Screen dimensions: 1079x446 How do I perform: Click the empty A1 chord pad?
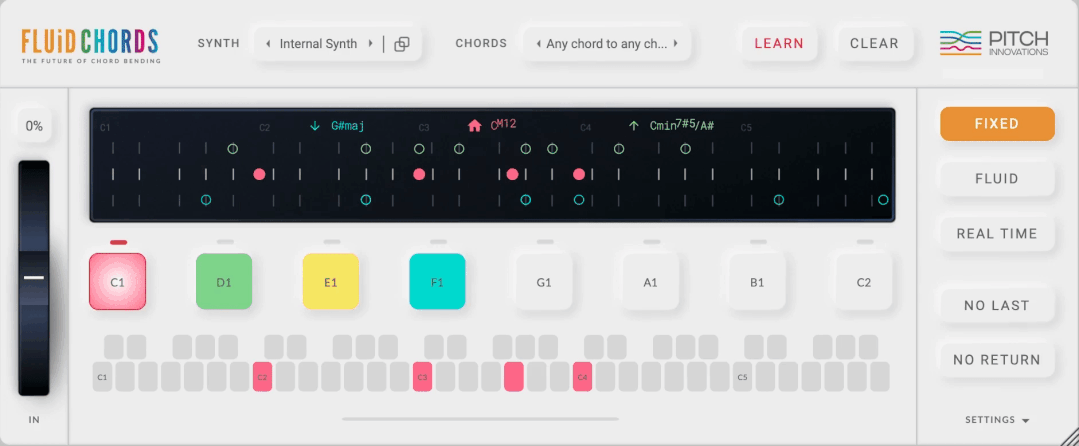[651, 282]
